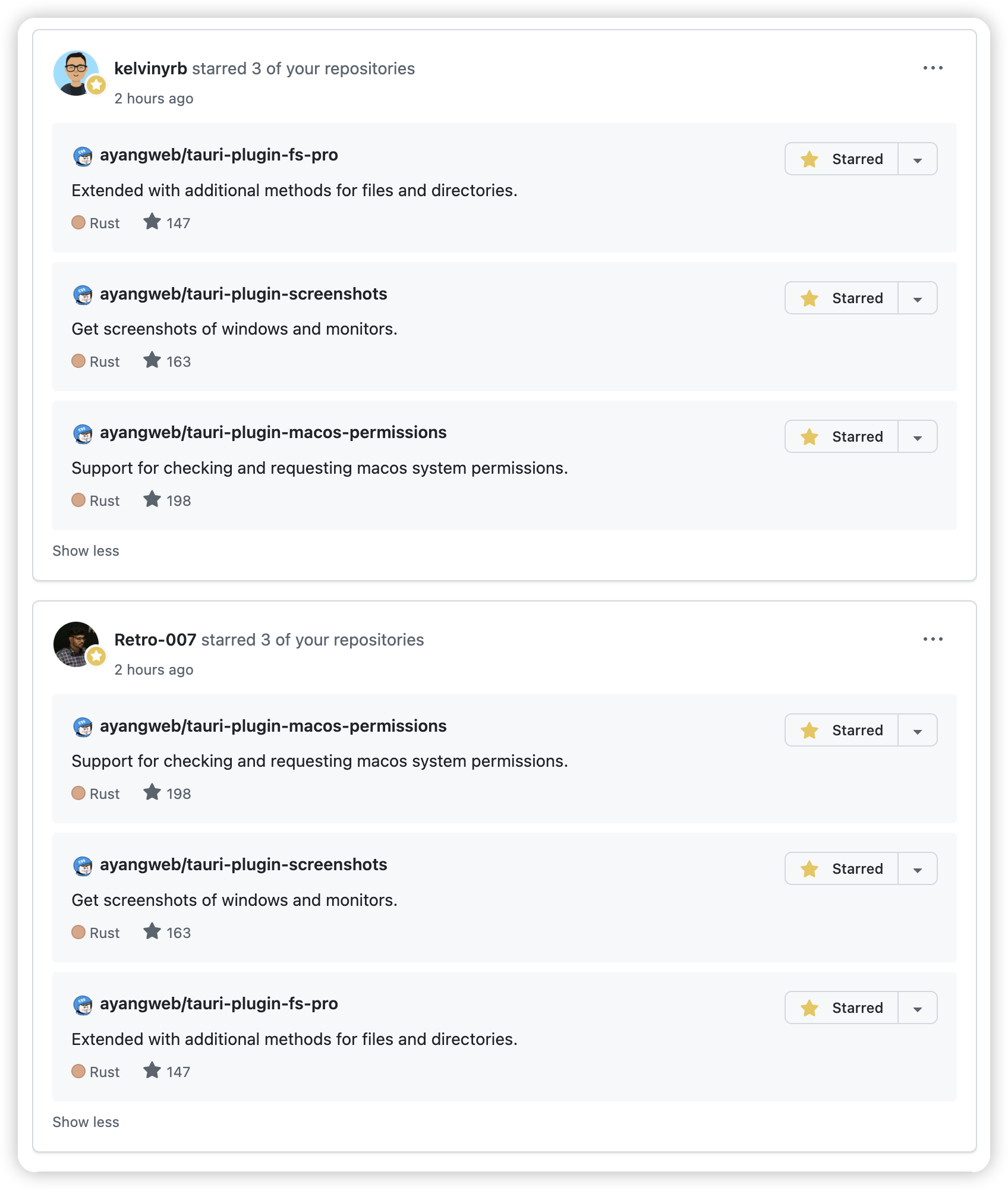Click the star count icon showing 147 in kelvinyrb's card
This screenshot has height=1190, width=1008.
point(152,222)
